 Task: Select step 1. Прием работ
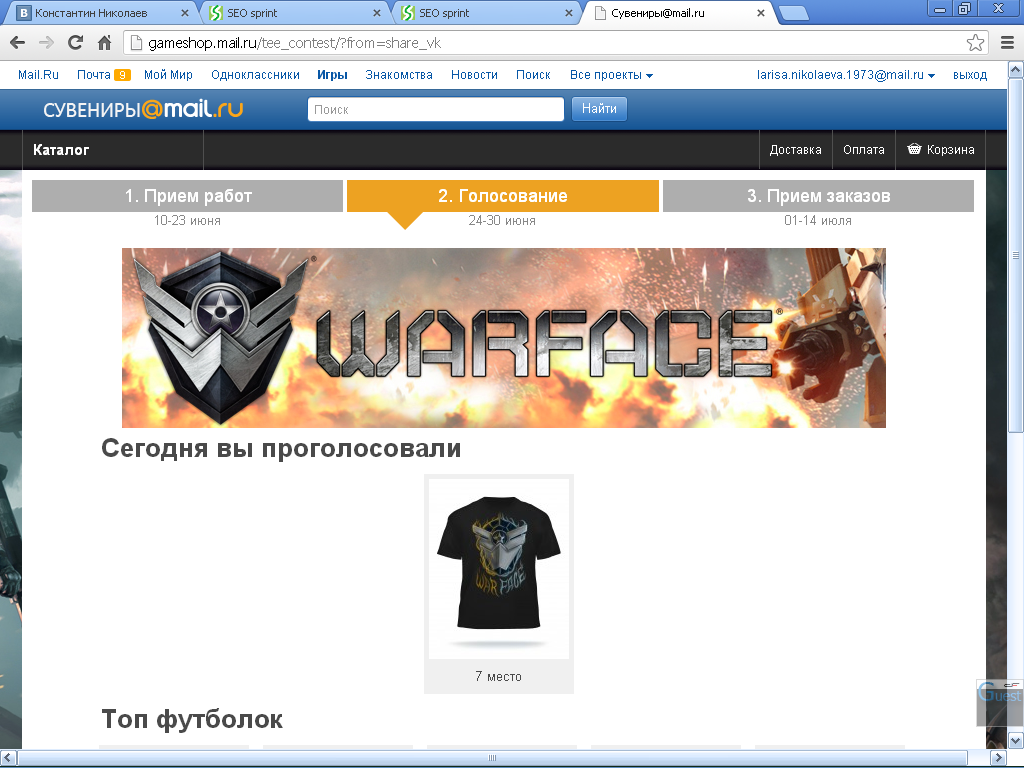point(187,196)
